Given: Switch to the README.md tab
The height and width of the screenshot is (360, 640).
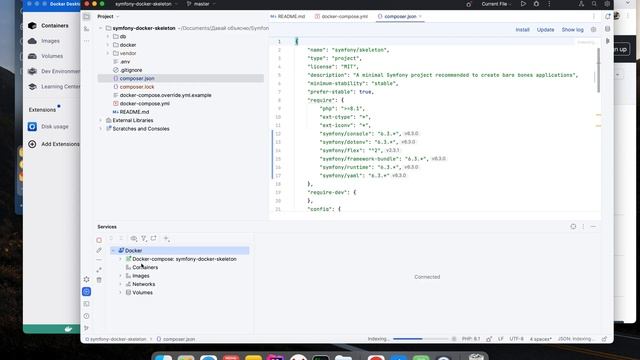Looking at the screenshot, I should click(x=288, y=17).
